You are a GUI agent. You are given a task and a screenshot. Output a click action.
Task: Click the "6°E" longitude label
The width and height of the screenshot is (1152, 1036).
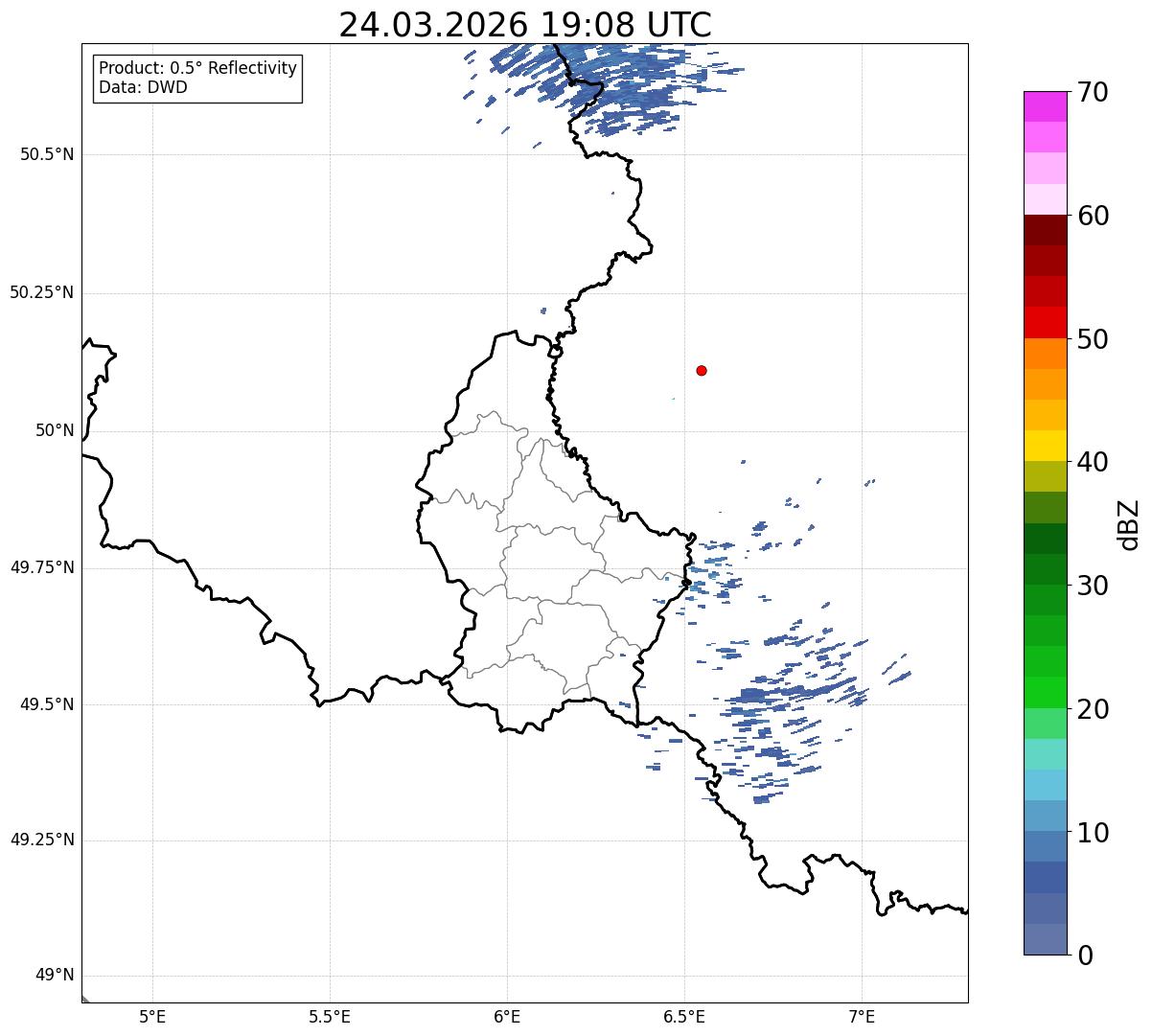pyautogui.click(x=508, y=1017)
